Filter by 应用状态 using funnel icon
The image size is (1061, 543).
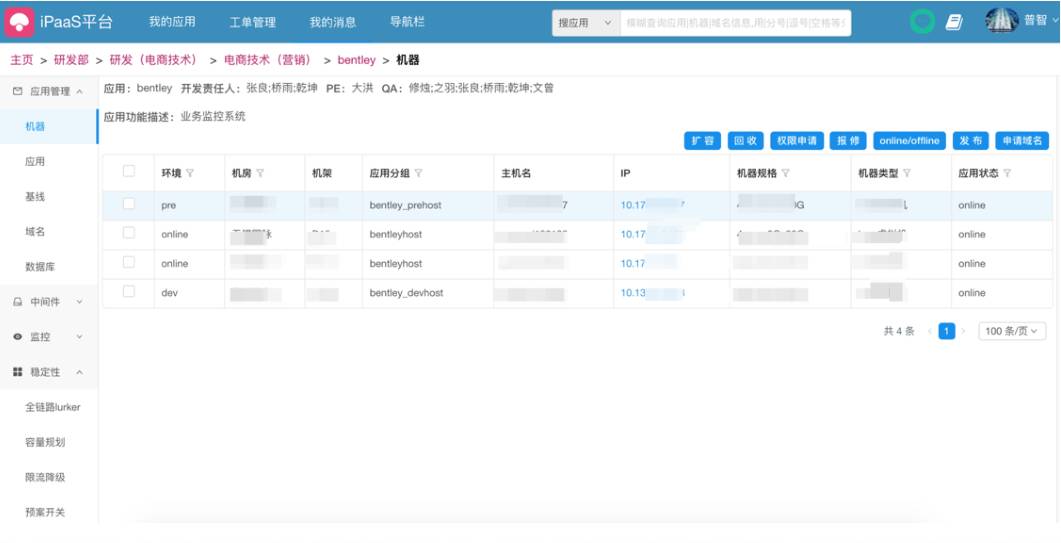(1007, 174)
